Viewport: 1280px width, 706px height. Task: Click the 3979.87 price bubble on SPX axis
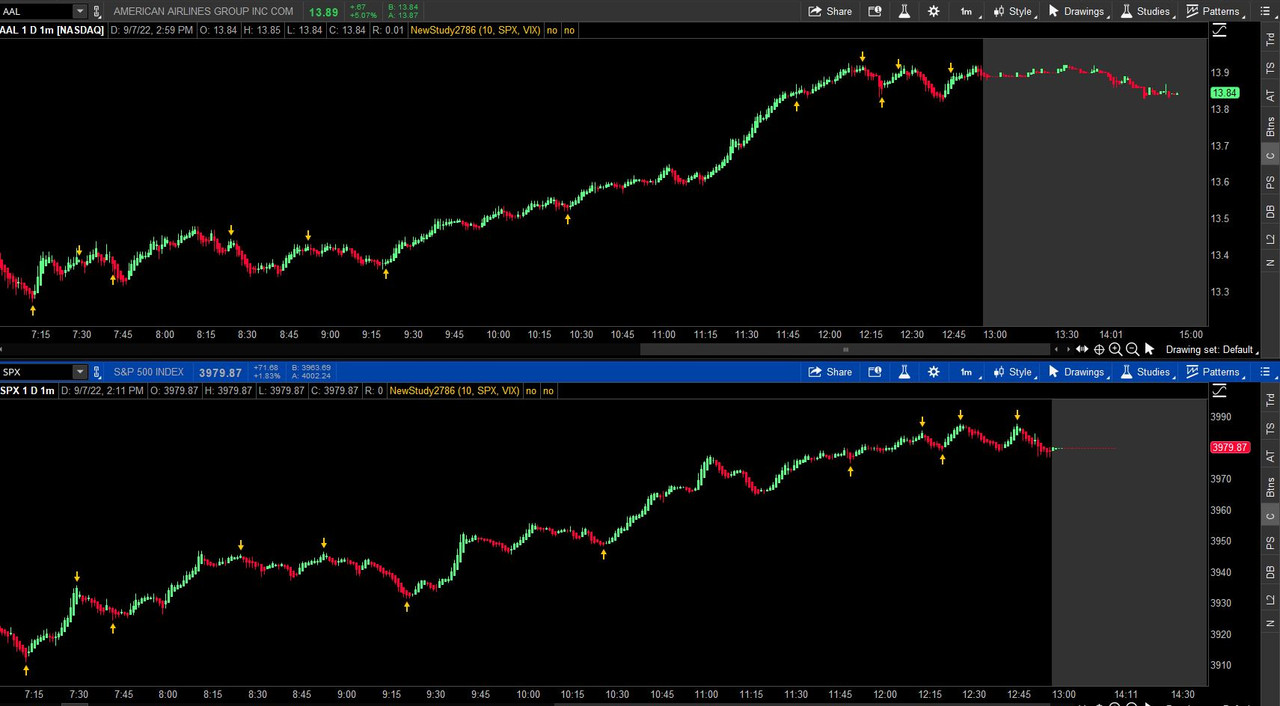pos(1229,447)
